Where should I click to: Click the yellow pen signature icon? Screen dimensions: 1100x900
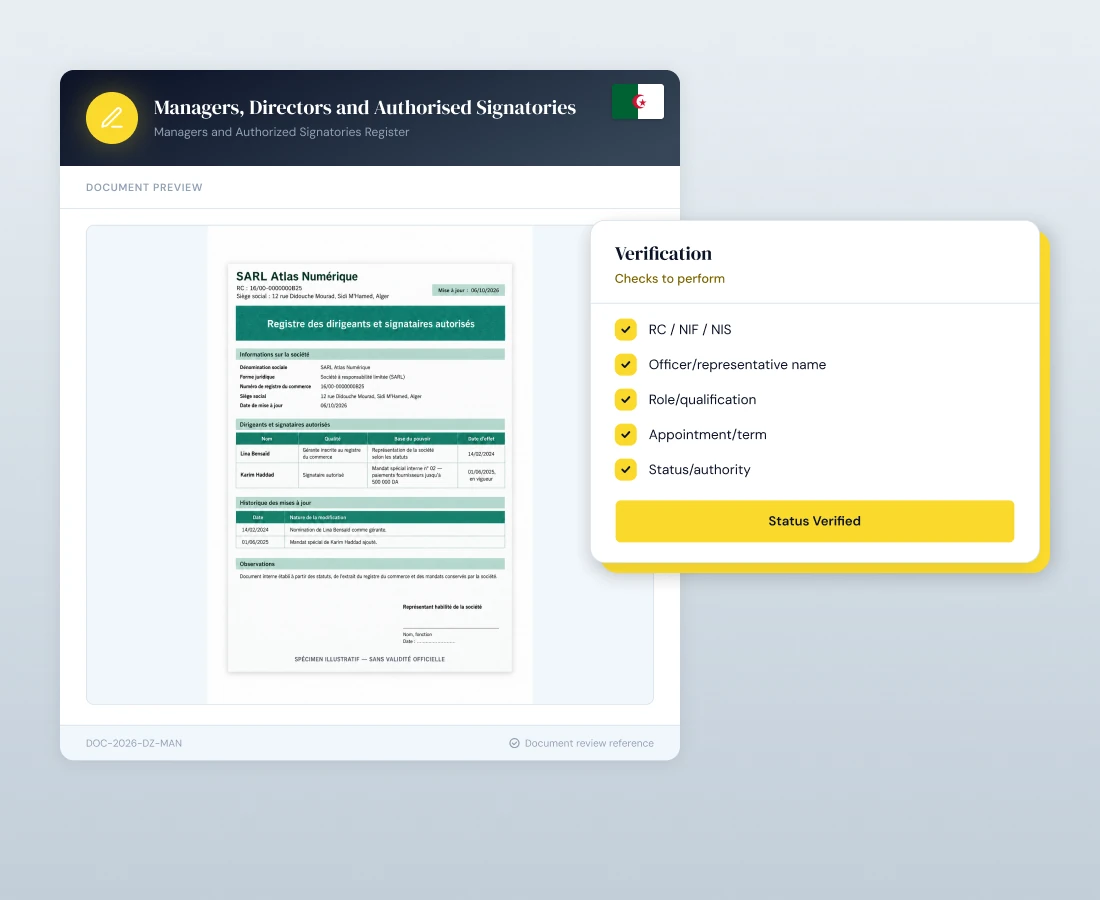point(112,118)
